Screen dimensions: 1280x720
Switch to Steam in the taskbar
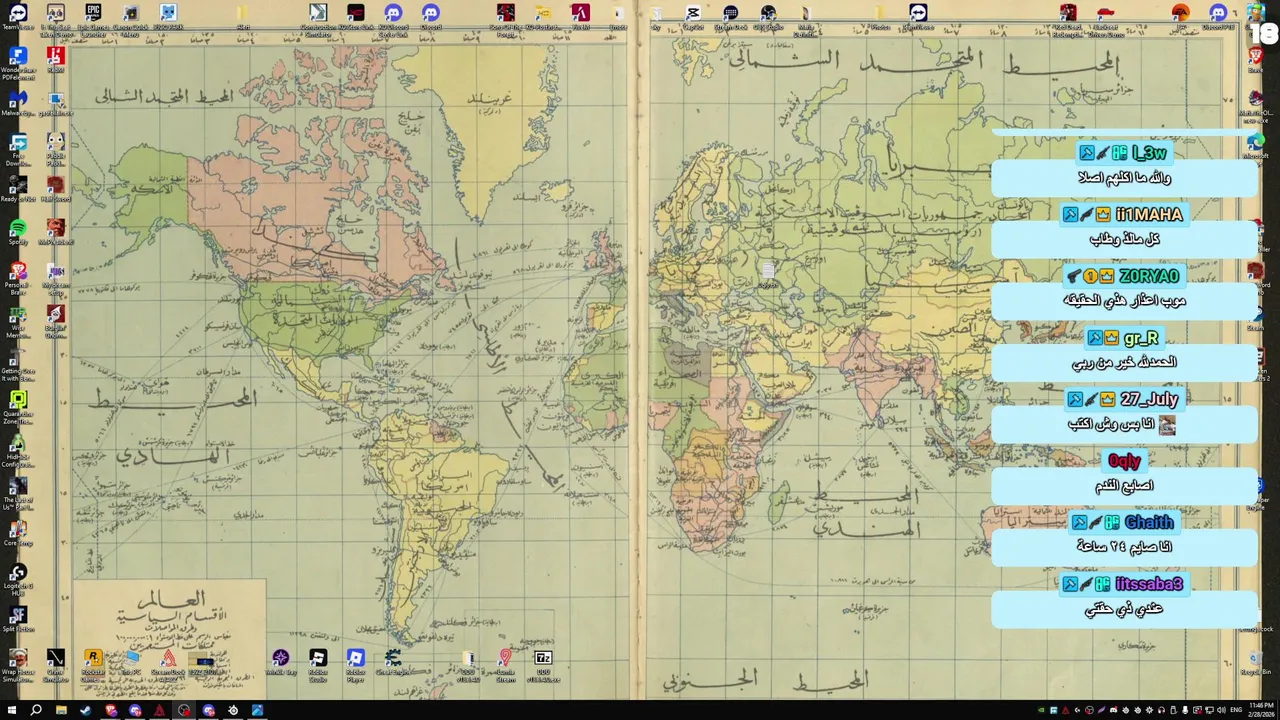(85, 710)
